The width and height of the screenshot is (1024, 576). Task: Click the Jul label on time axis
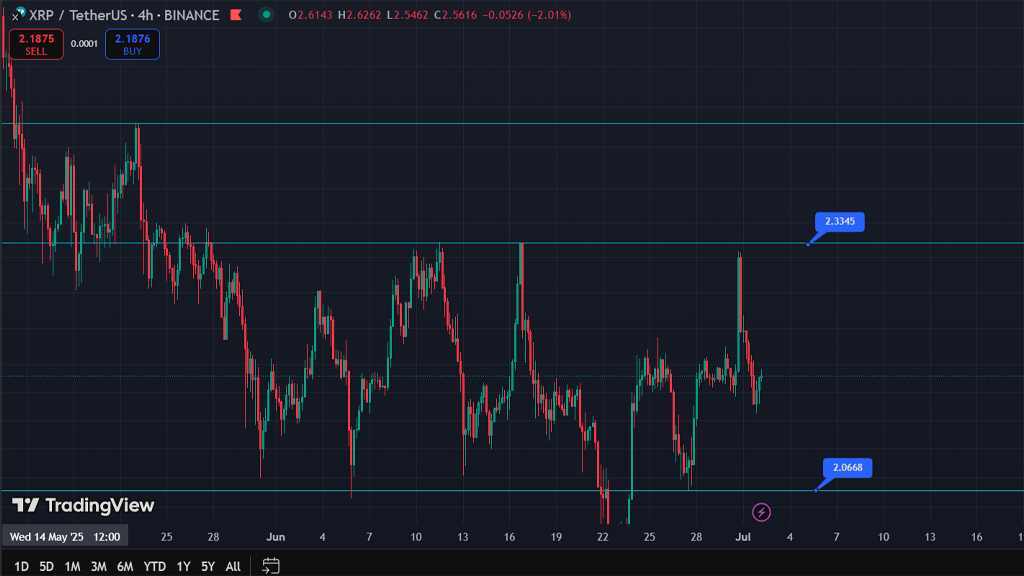click(x=743, y=537)
